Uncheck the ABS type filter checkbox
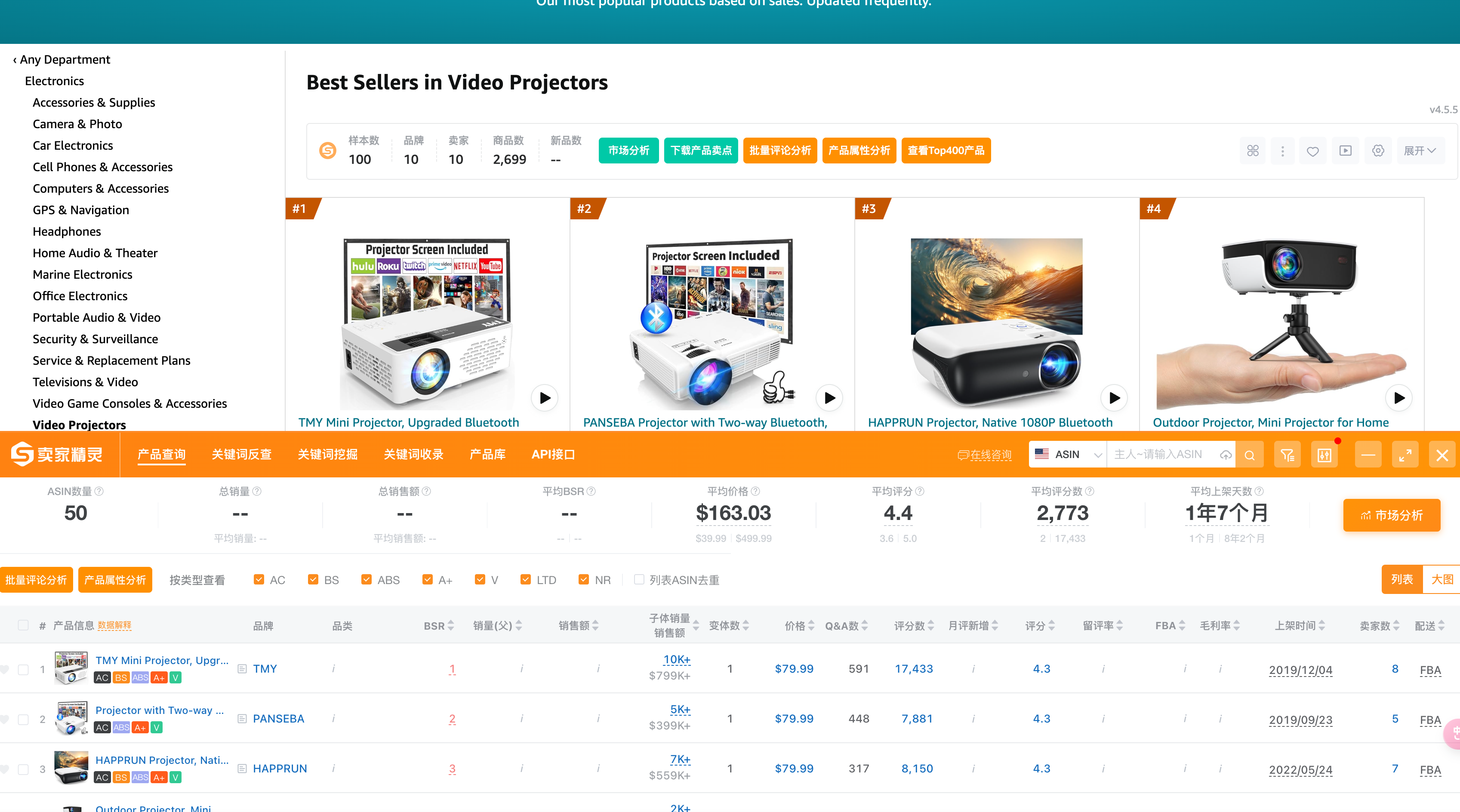Viewport: 1460px width, 812px height. (x=366, y=579)
